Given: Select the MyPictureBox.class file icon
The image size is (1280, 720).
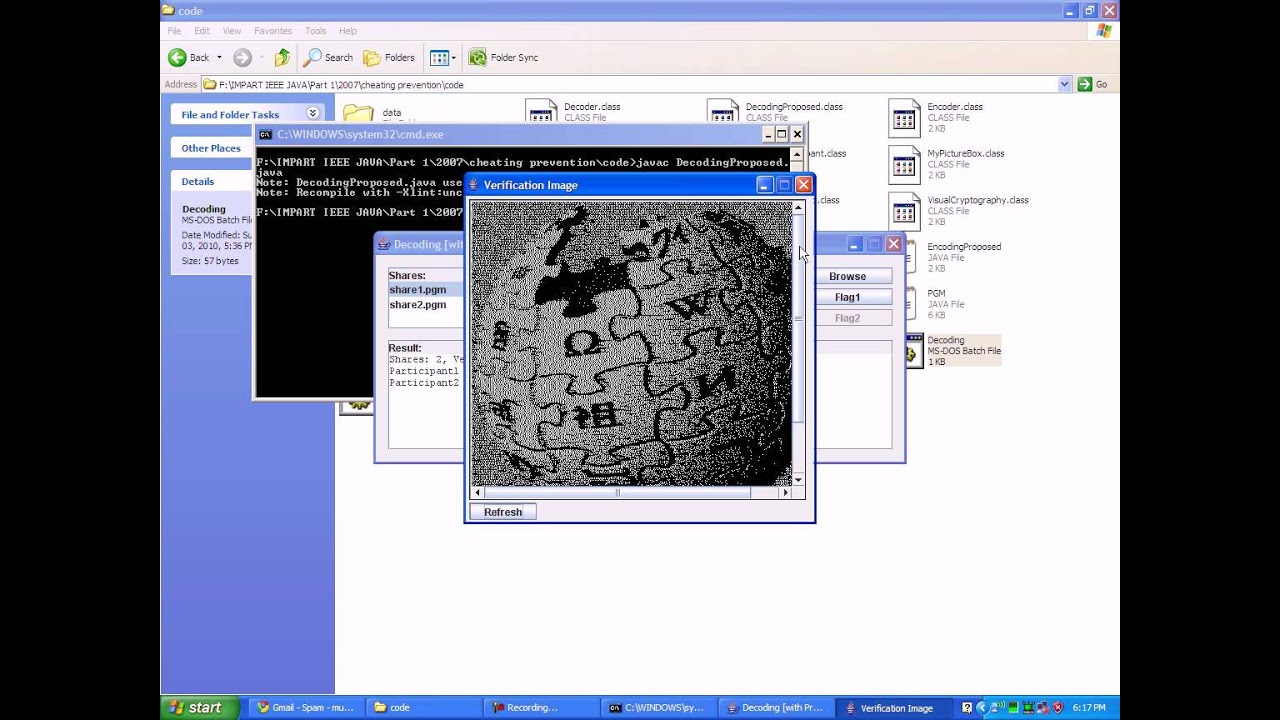Looking at the screenshot, I should click(x=904, y=165).
